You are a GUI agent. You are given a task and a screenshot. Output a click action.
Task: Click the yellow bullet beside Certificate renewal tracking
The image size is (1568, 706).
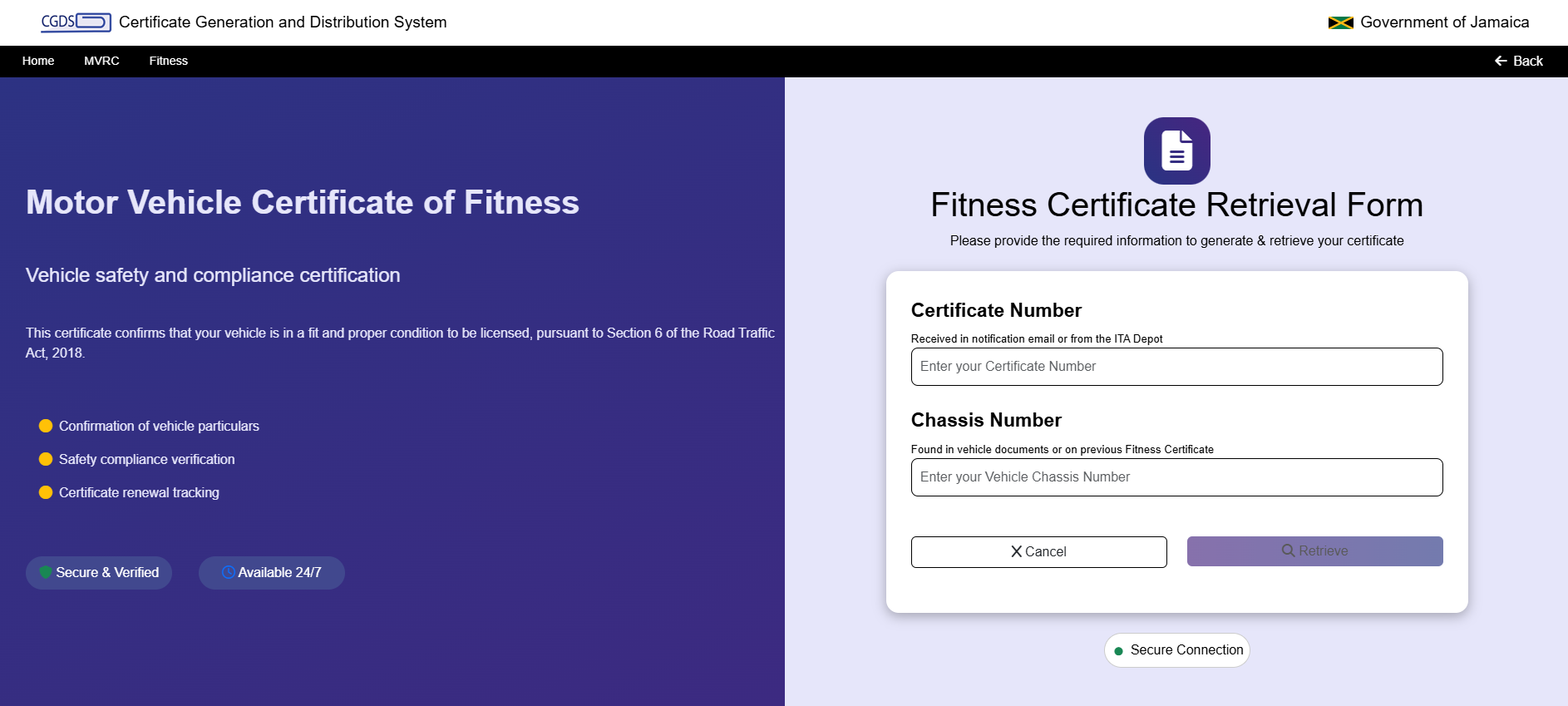(46, 492)
